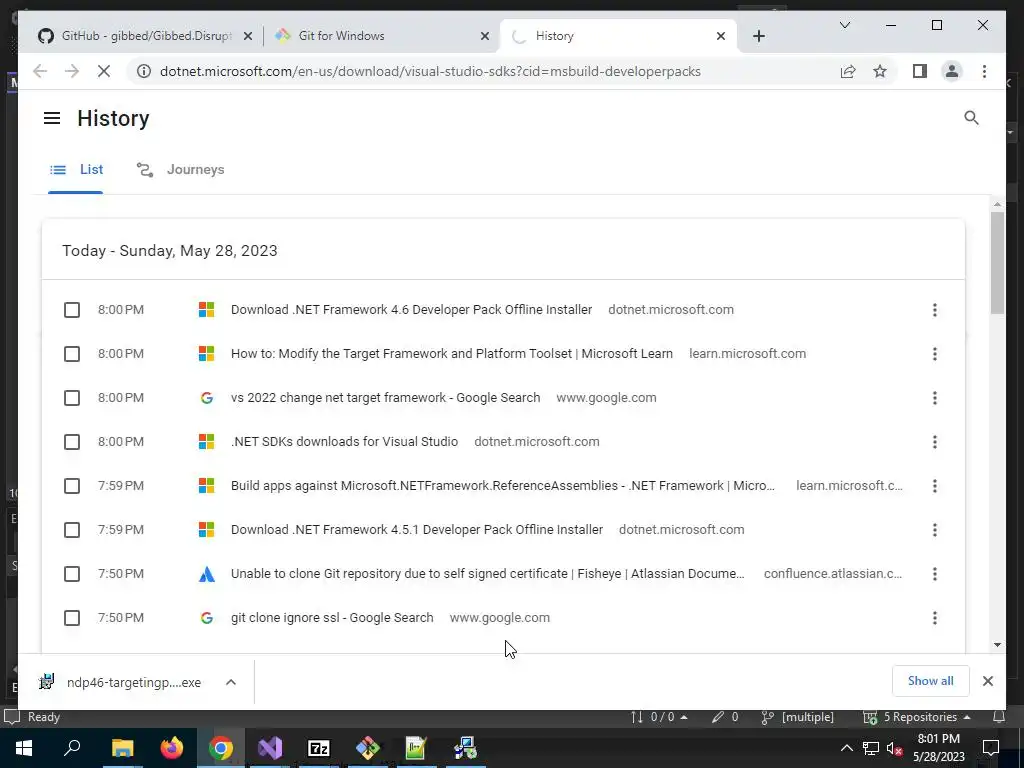Image resolution: width=1024 pixels, height=768 pixels.
Task: Close the History tab
Action: 720,36
